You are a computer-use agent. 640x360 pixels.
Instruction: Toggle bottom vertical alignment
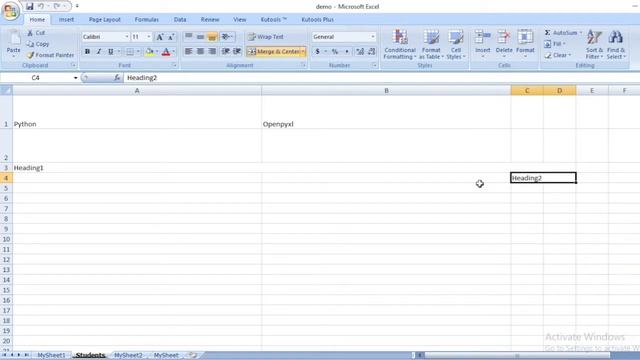click(212, 37)
